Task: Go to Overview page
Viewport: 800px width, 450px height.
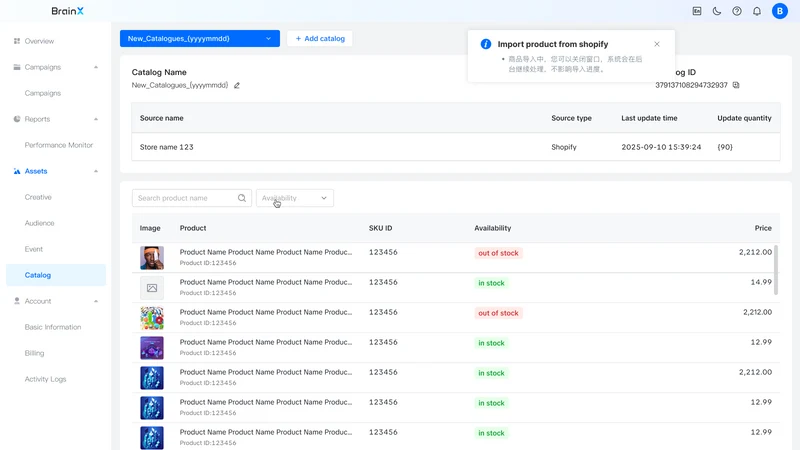Action: pyautogui.click(x=39, y=41)
